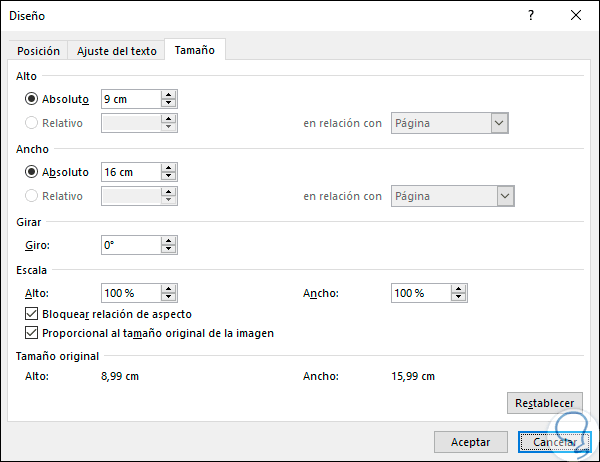Increase Giro rotation with up arrow
This screenshot has width=600, height=462.
pos(169,240)
